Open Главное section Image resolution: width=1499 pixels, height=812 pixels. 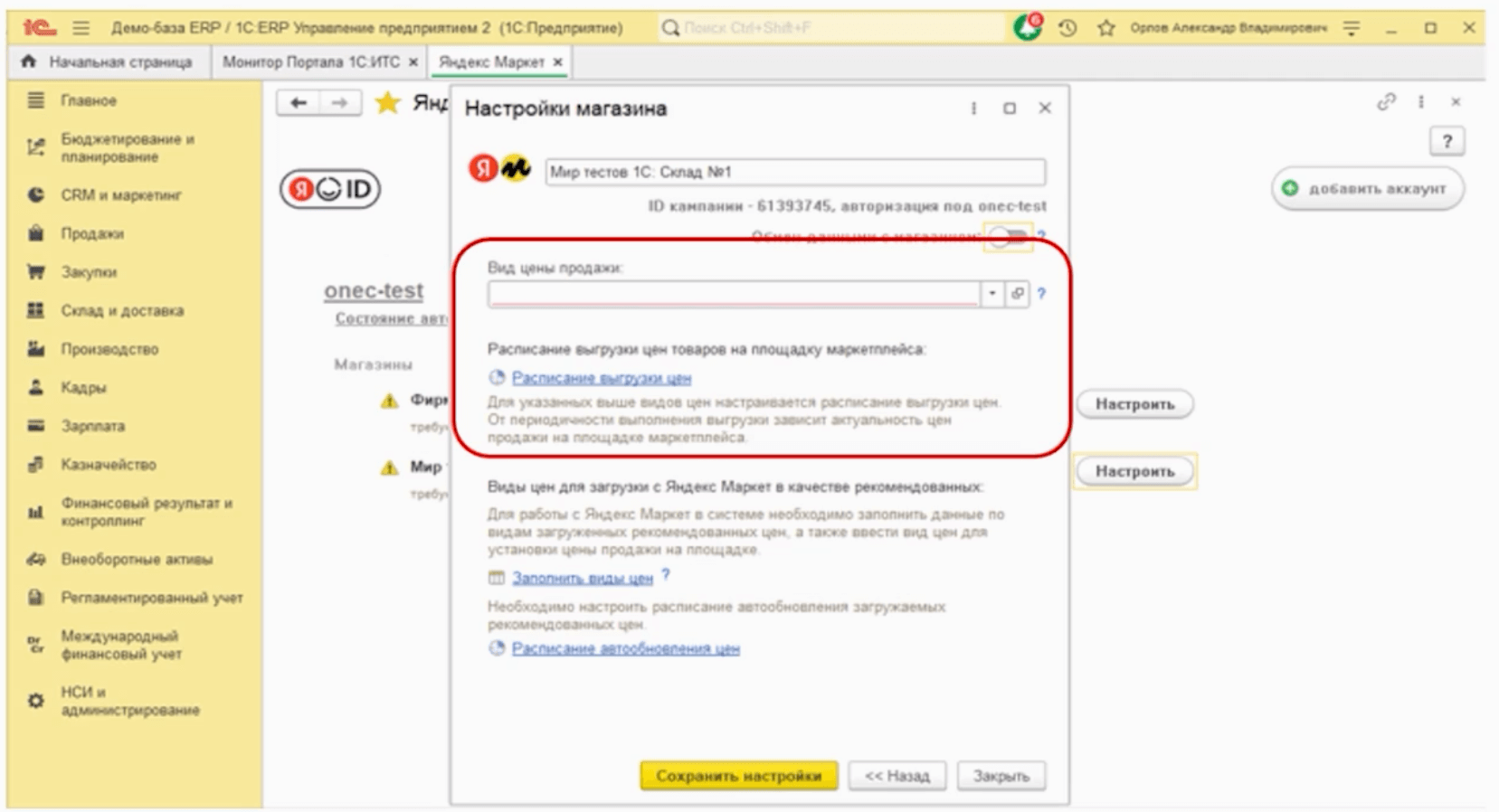89,100
